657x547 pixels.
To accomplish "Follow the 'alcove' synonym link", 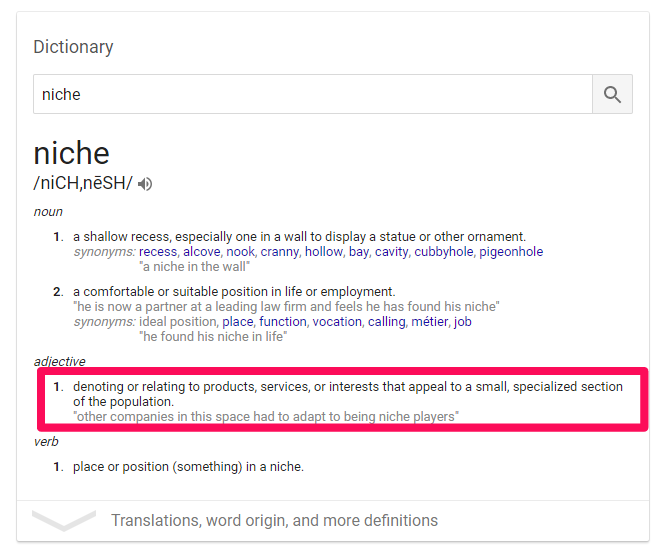I will 202,251.
